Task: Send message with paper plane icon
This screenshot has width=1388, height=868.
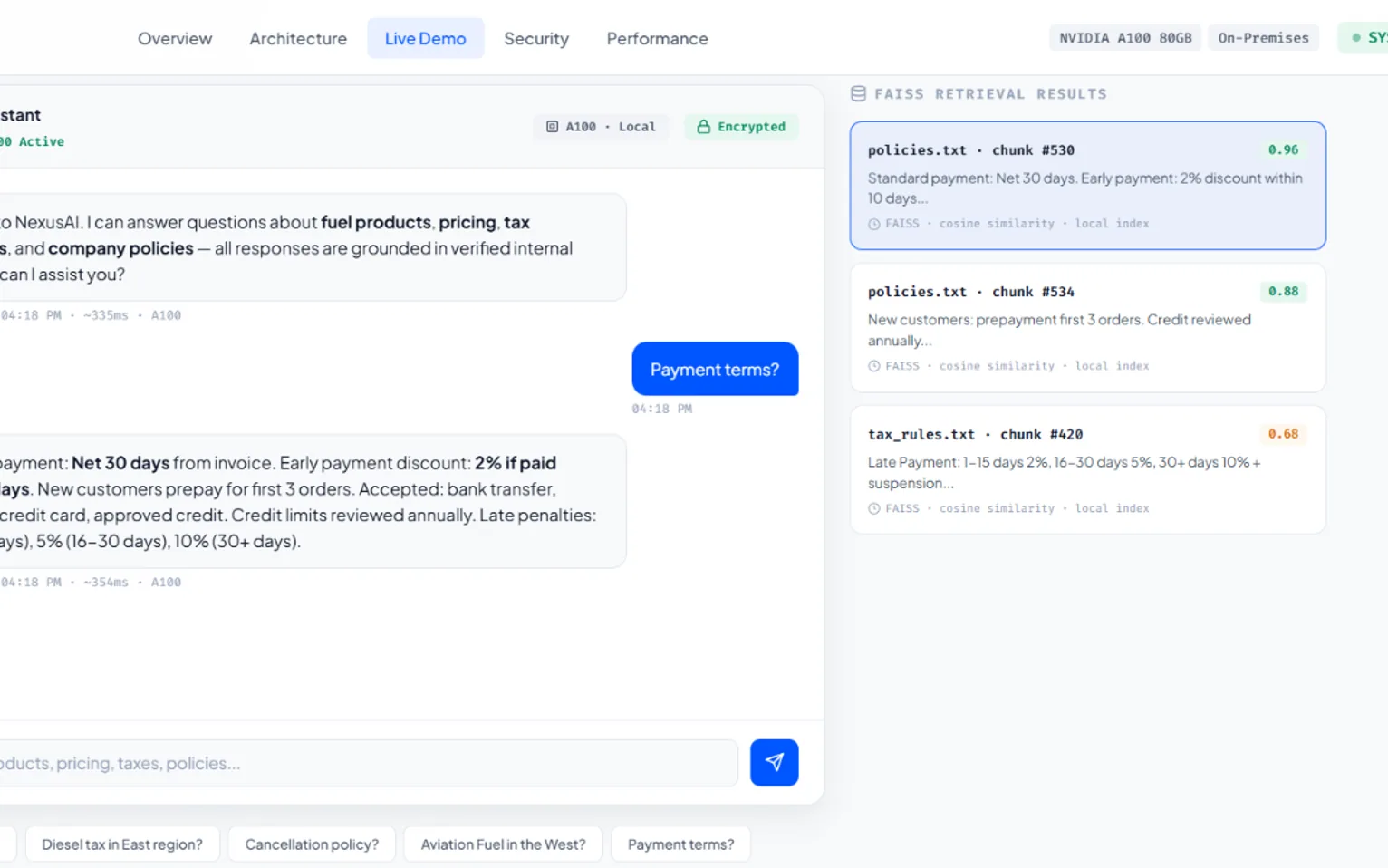Action: (x=774, y=762)
